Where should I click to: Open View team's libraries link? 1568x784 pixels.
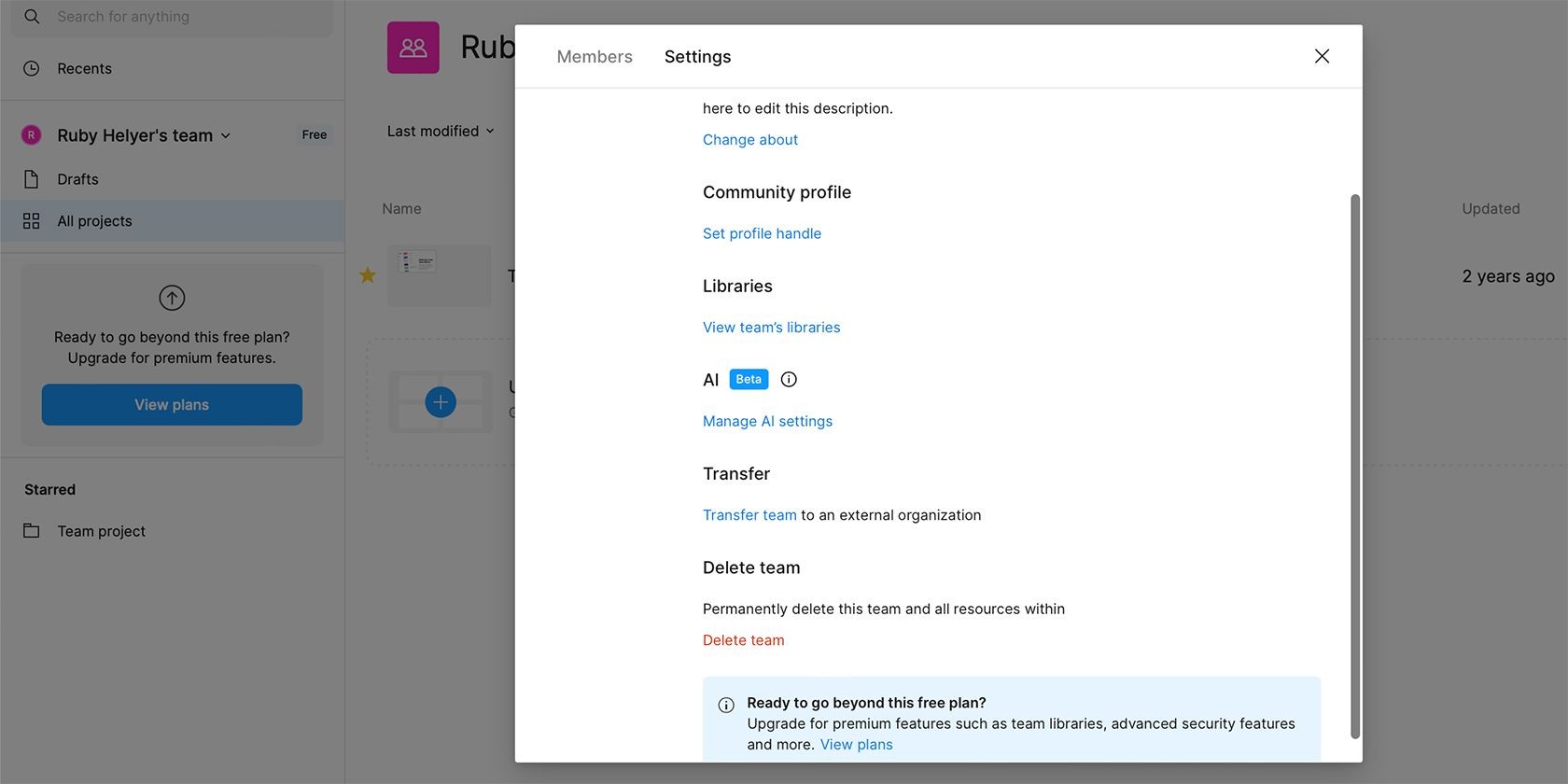[x=771, y=328]
